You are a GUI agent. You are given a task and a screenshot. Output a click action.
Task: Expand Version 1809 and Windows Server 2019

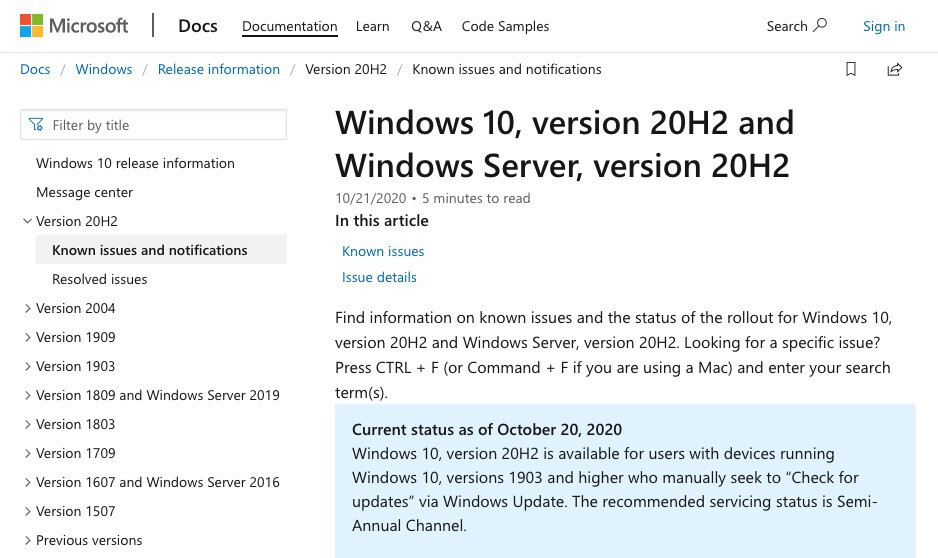tap(27, 395)
